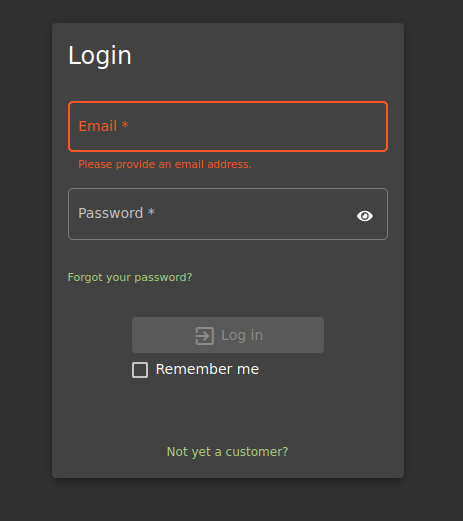This screenshot has width=463, height=521.
Task: Click the asterisk next to Password
Action: 151,212
